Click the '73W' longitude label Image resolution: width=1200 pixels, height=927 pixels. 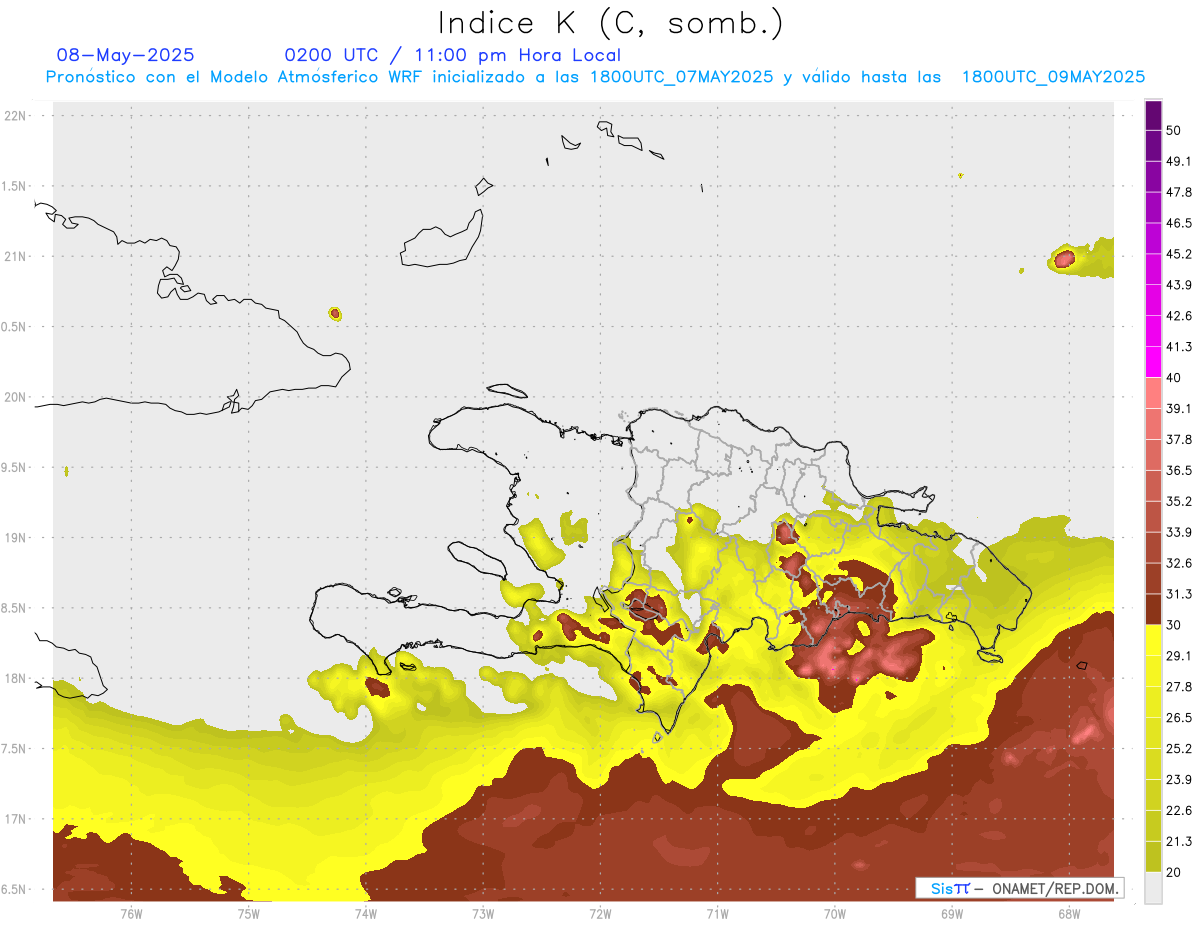[x=483, y=913]
